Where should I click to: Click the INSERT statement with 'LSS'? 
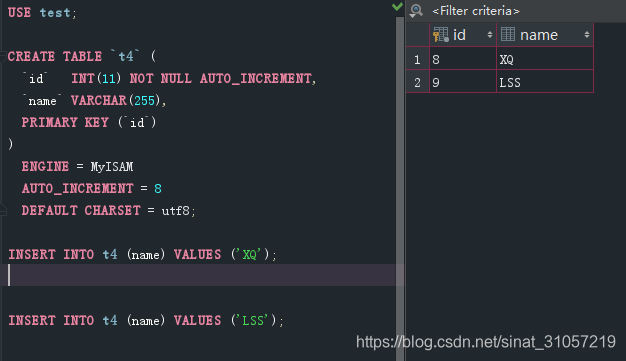pos(146,320)
